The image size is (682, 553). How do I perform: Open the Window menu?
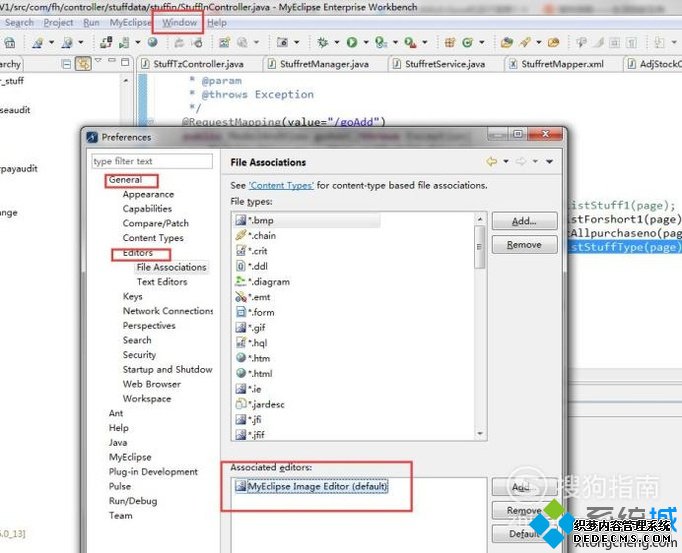click(x=179, y=23)
